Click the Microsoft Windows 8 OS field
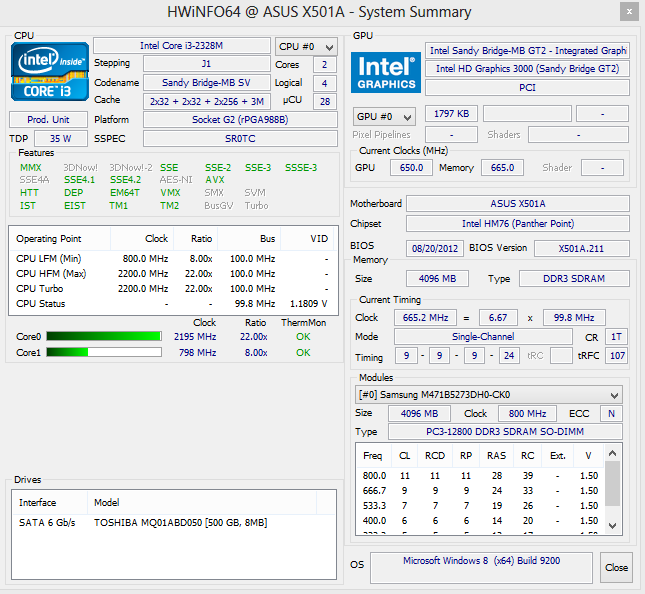Viewport: 645px width, 594px height. [481, 568]
